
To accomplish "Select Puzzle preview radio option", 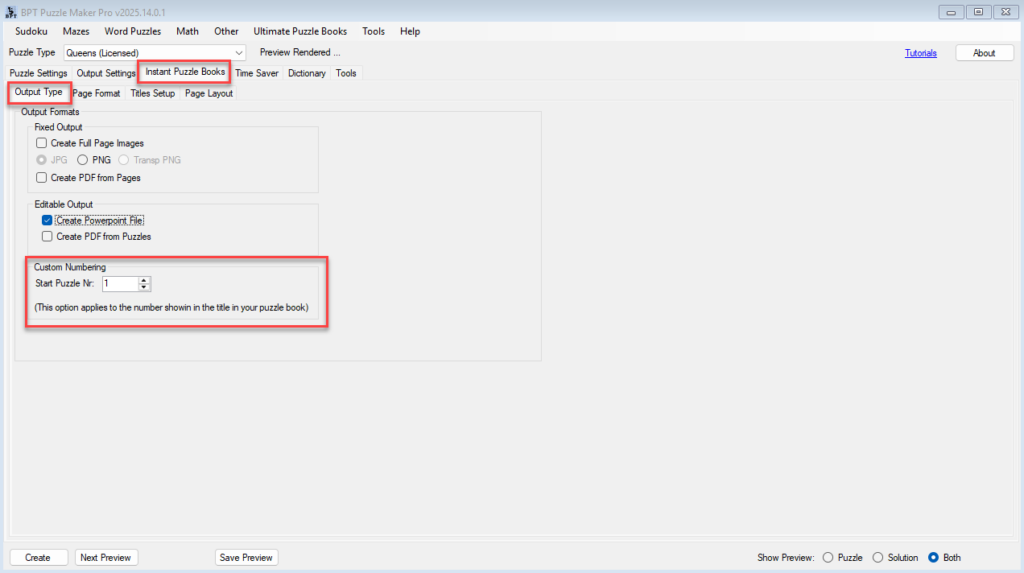I will point(827,558).
